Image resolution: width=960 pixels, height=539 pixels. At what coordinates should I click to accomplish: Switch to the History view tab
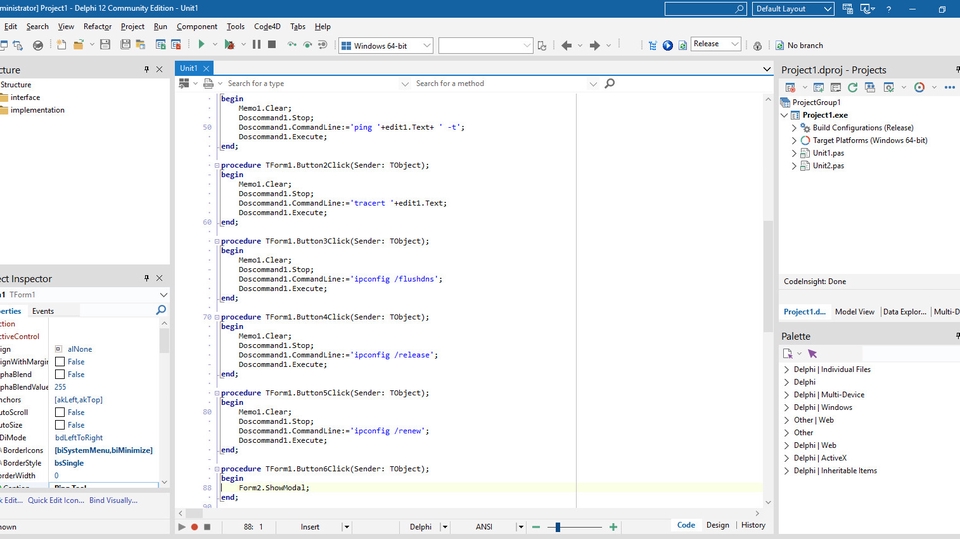753,525
